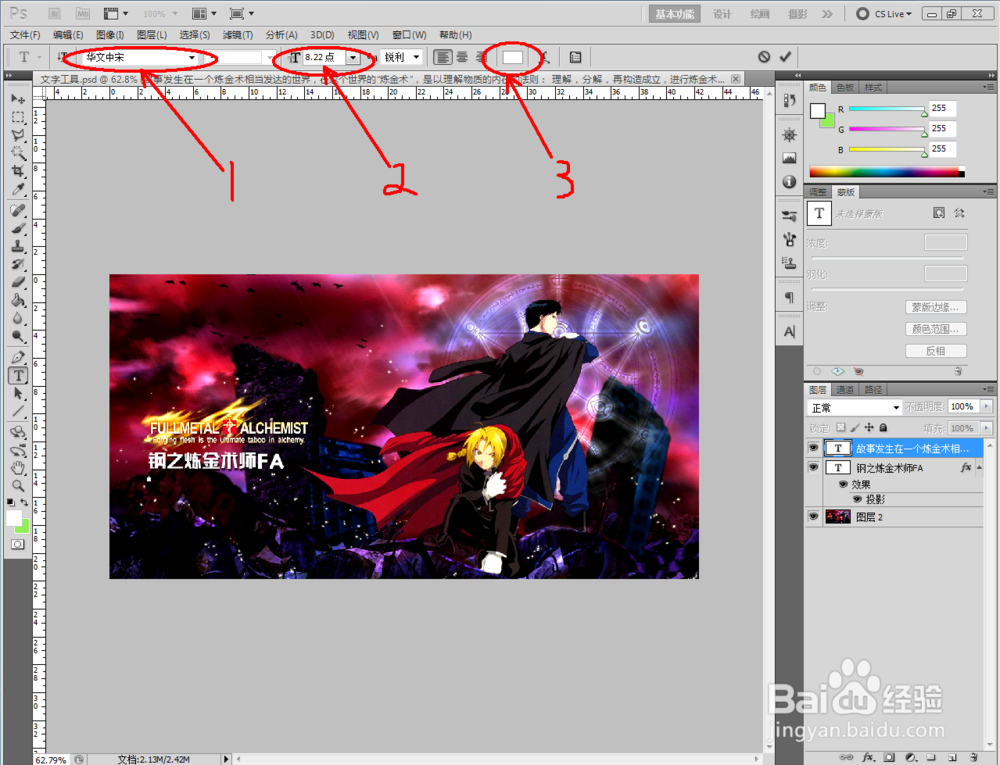Select the Crop tool
Screen dimensions: 1000x765
(18, 171)
